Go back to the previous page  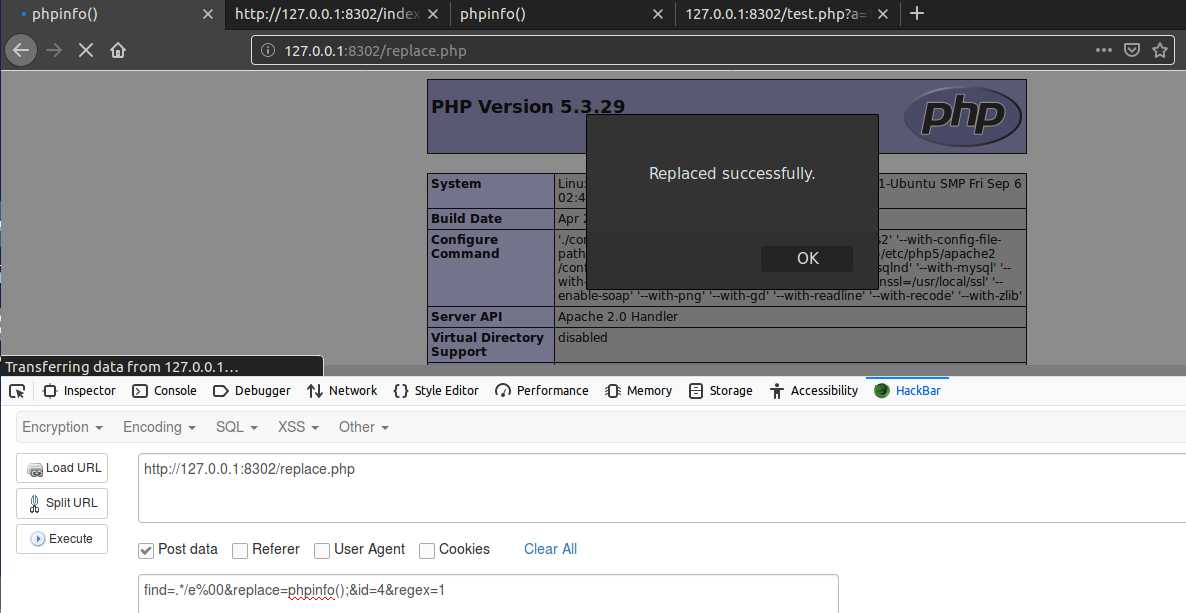point(21,51)
